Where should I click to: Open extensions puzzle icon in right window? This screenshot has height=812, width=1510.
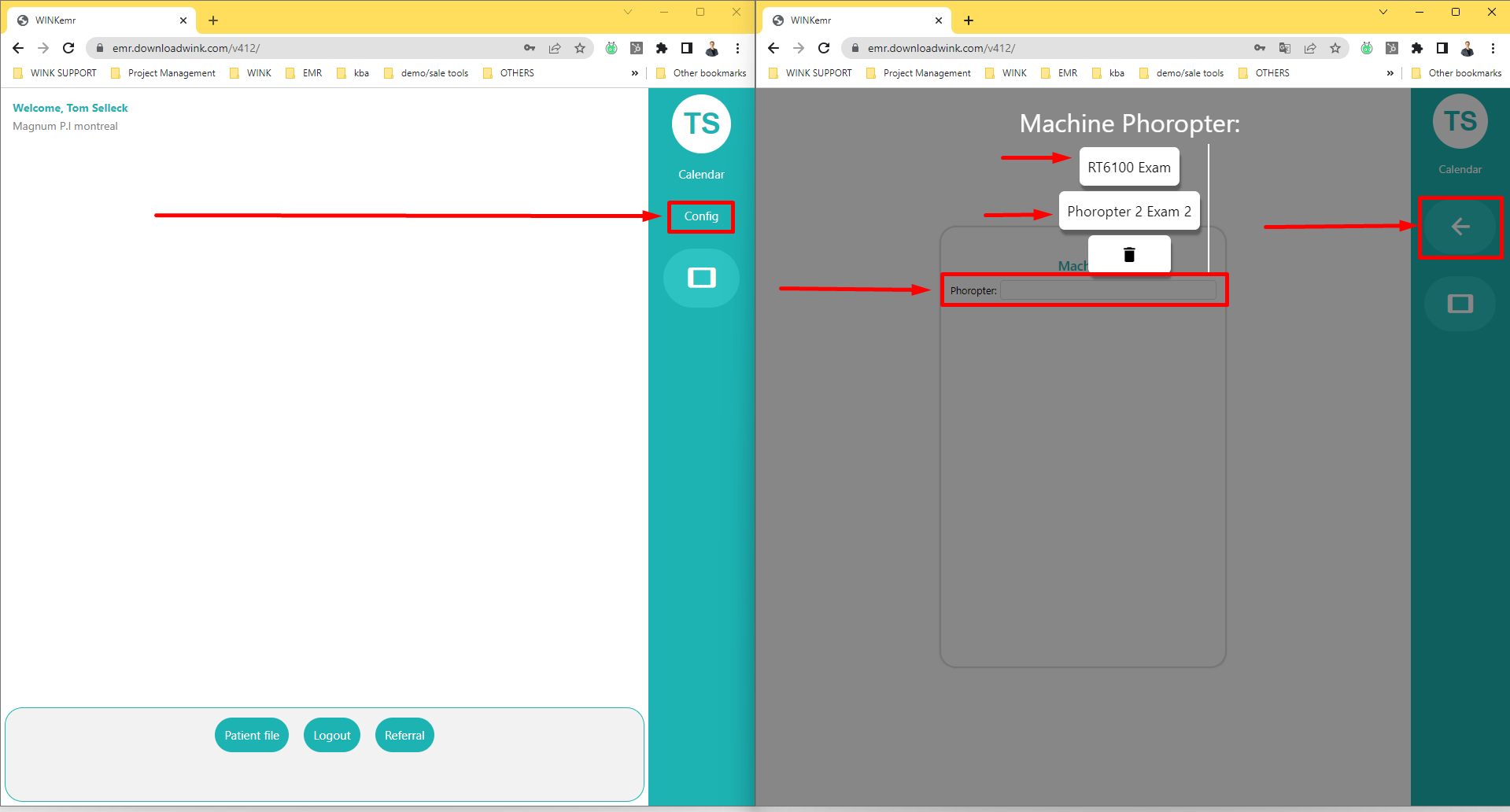click(x=1417, y=48)
